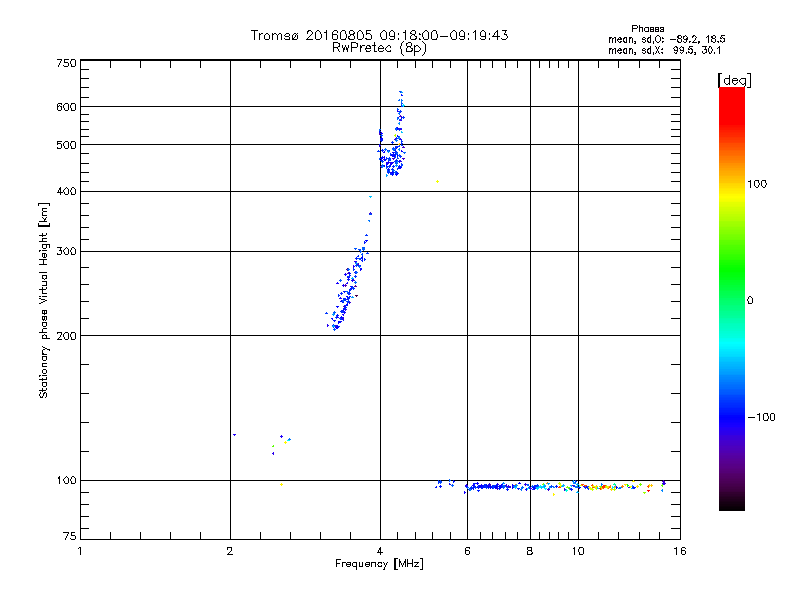
Task: Click the y-axis label '500'
Action: [66, 145]
